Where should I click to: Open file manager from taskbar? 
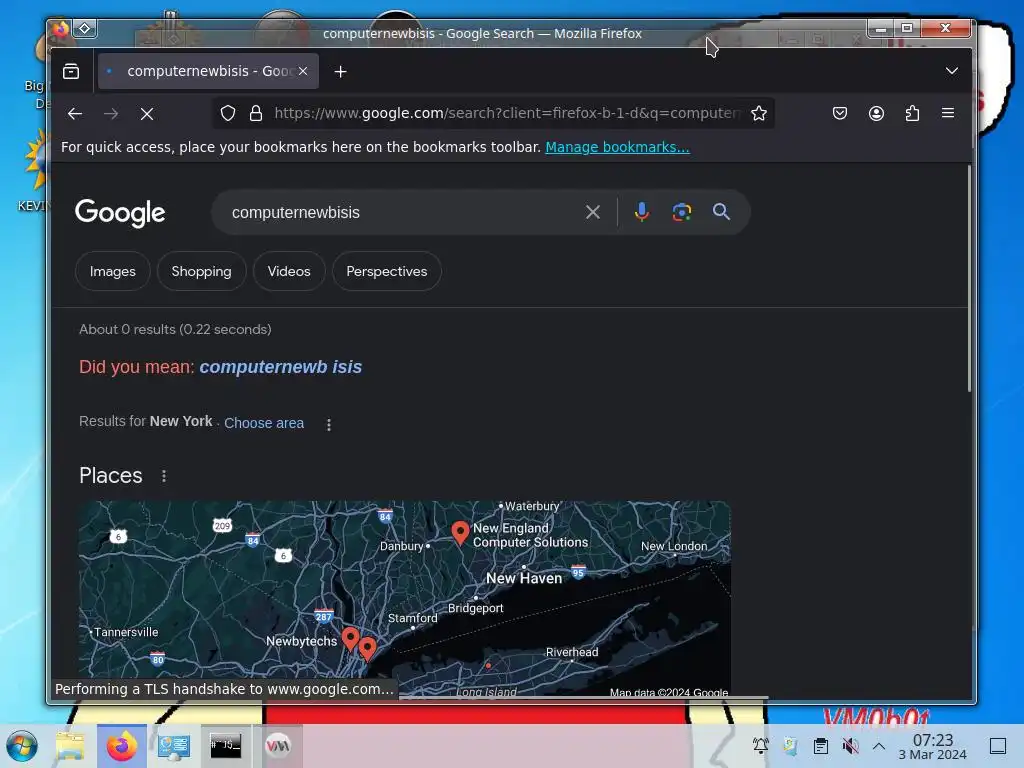[70, 746]
